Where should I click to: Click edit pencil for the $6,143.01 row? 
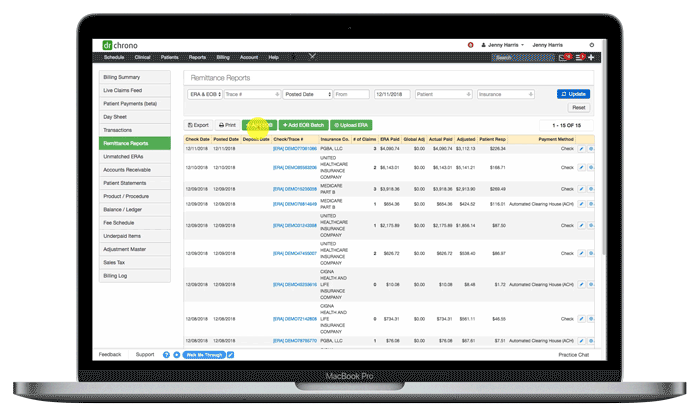(x=581, y=167)
